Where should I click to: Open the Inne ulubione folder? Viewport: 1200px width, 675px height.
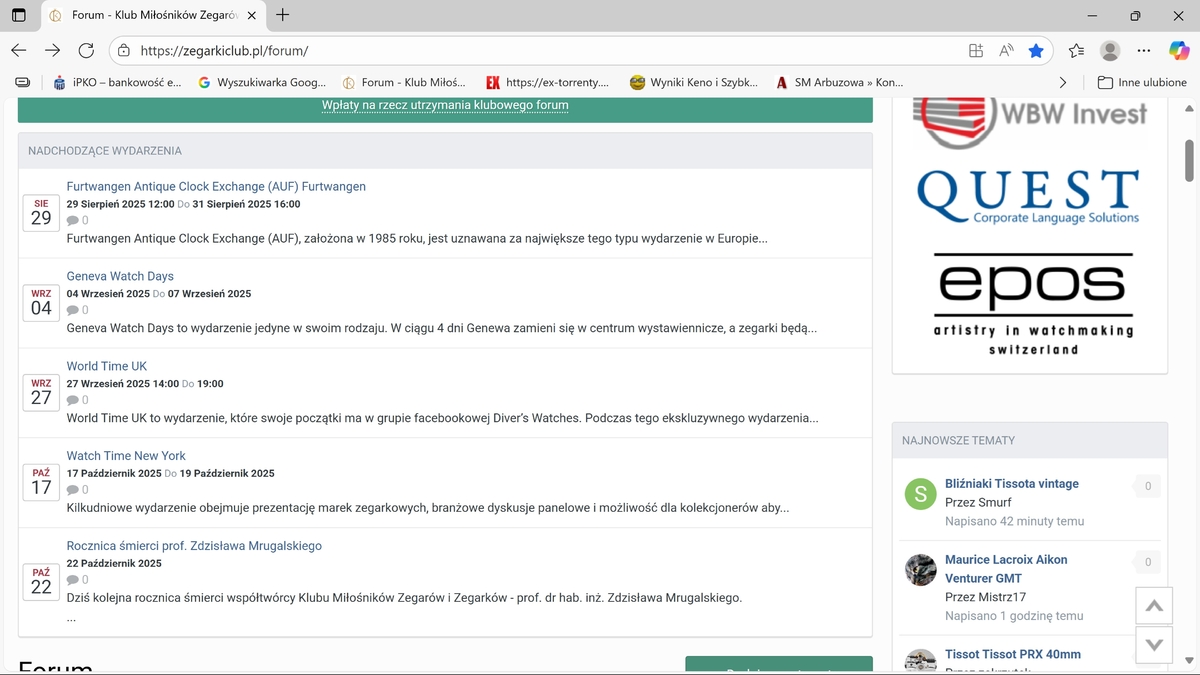1141,82
